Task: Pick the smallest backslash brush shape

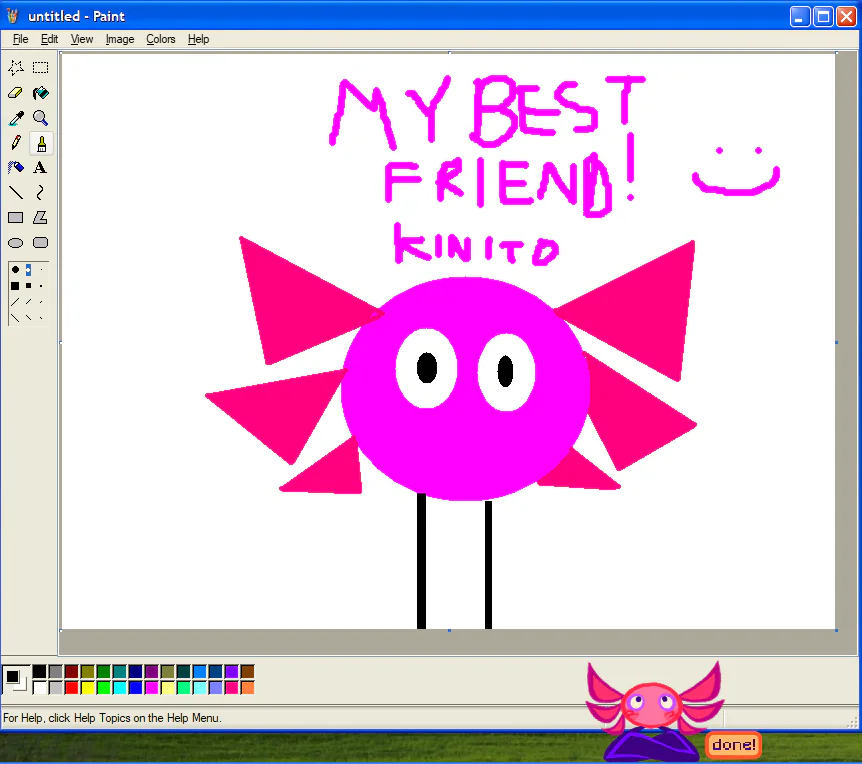Action: [x=41, y=318]
